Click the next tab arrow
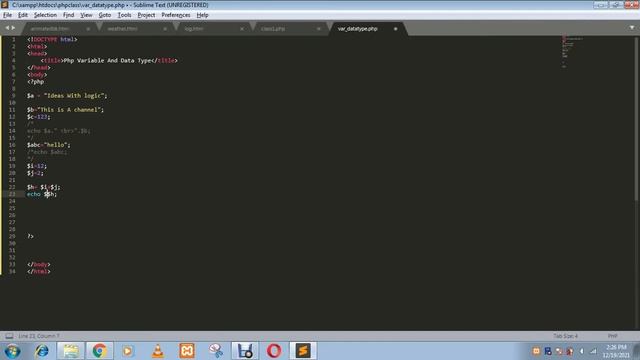 tap(13, 28)
